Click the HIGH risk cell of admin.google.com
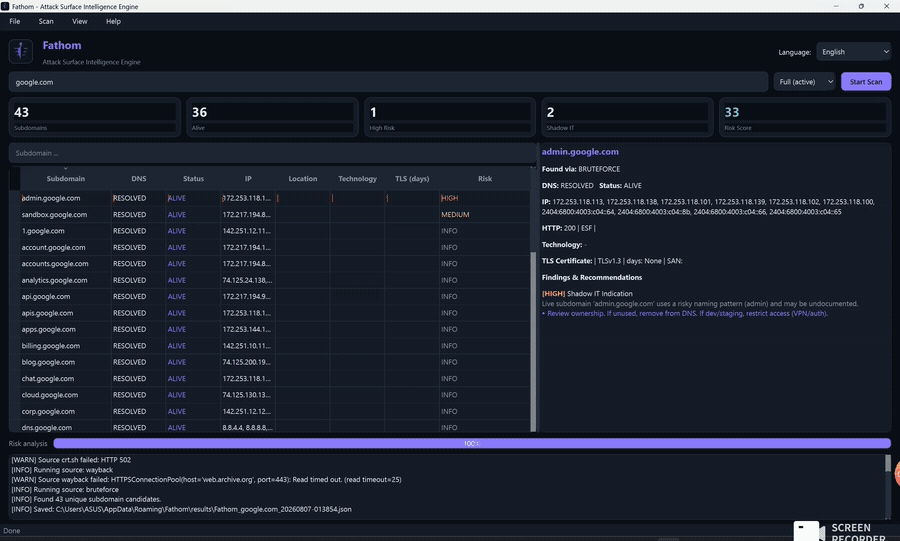The width and height of the screenshot is (900, 541). [484, 198]
